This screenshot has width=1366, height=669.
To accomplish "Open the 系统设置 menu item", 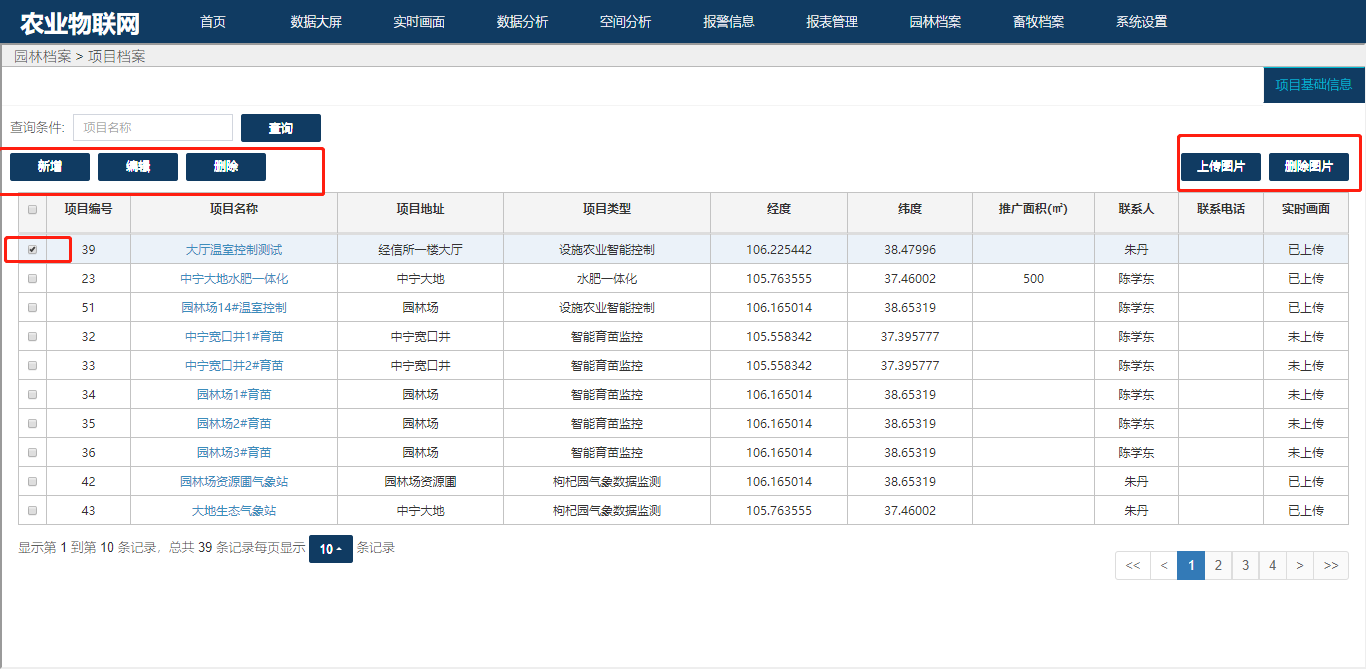I will tap(1141, 22).
